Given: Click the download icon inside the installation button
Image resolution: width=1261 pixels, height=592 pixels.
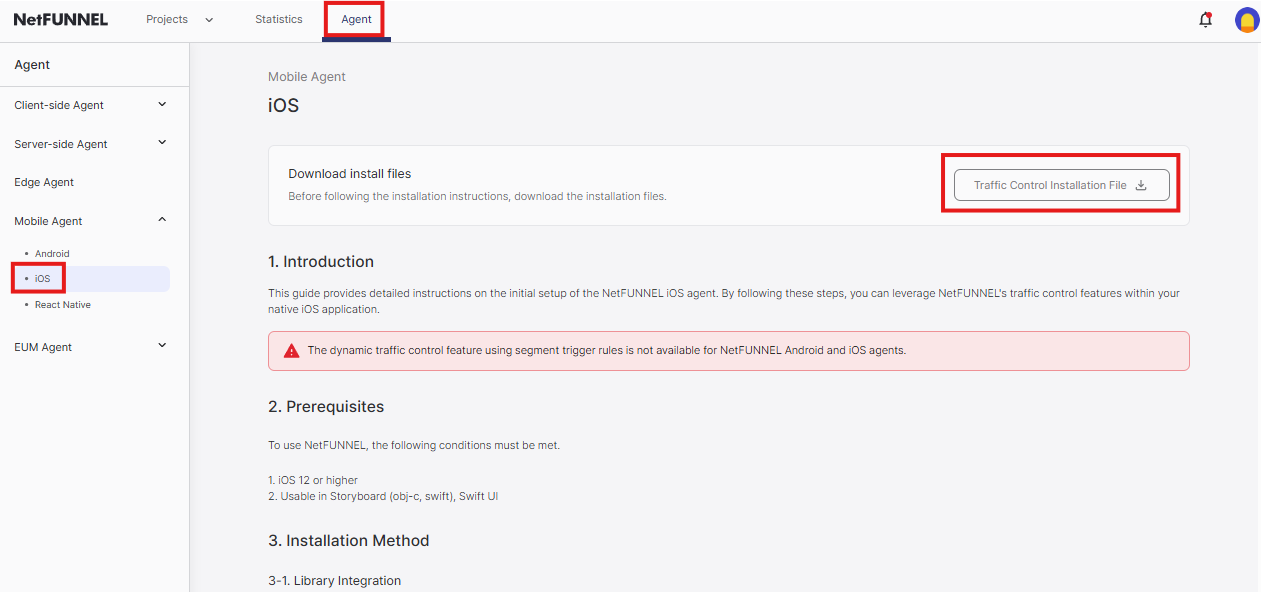Looking at the screenshot, I should point(1141,184).
